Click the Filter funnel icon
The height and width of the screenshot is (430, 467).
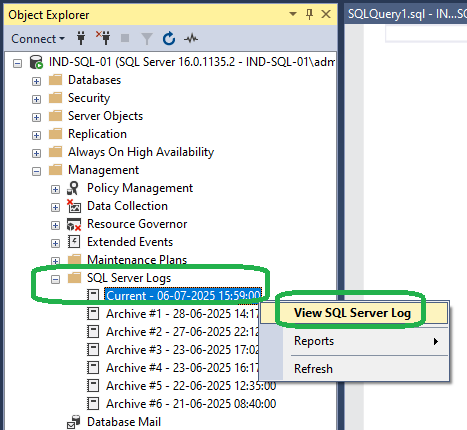tap(147, 39)
